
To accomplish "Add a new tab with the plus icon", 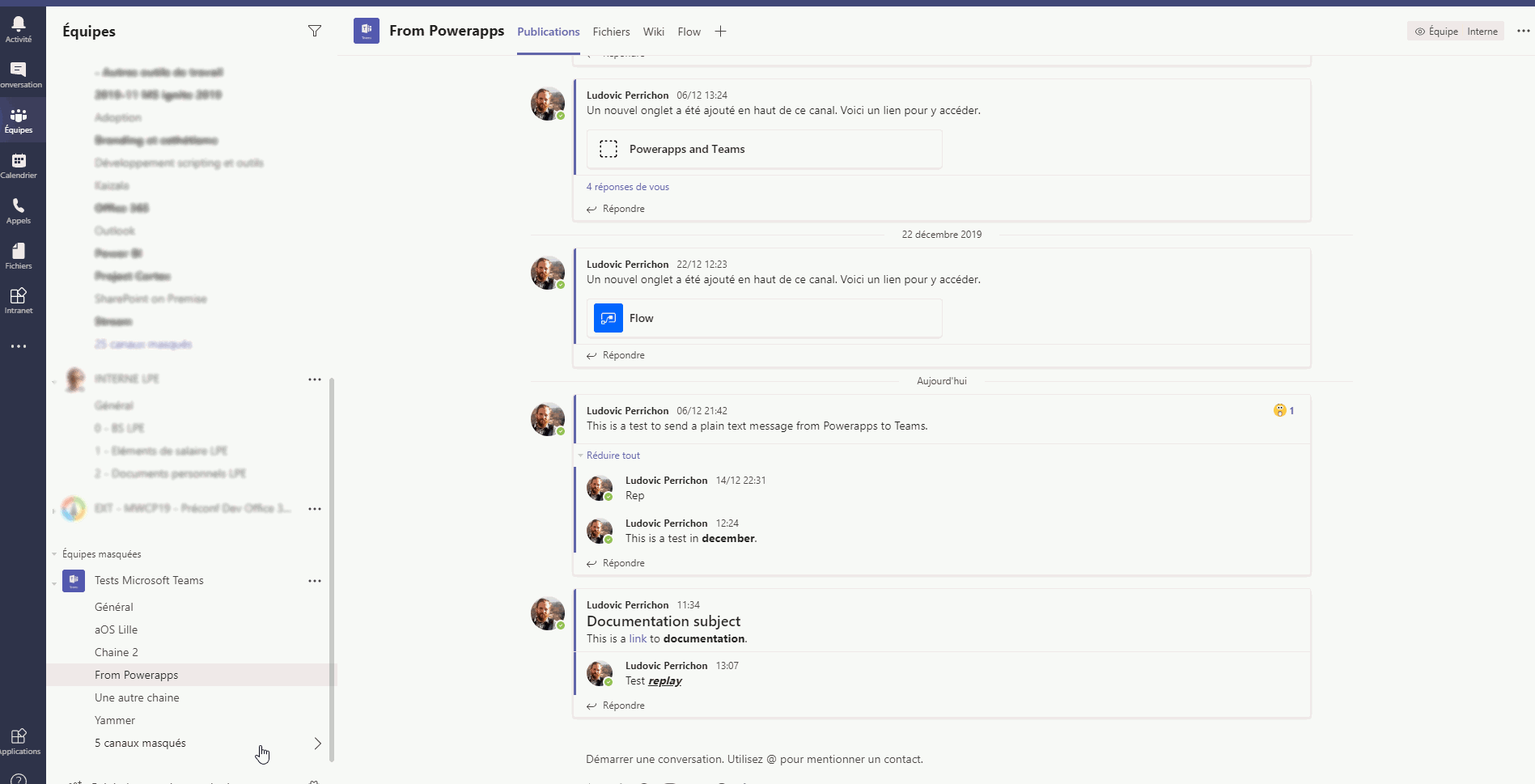I will coord(720,32).
